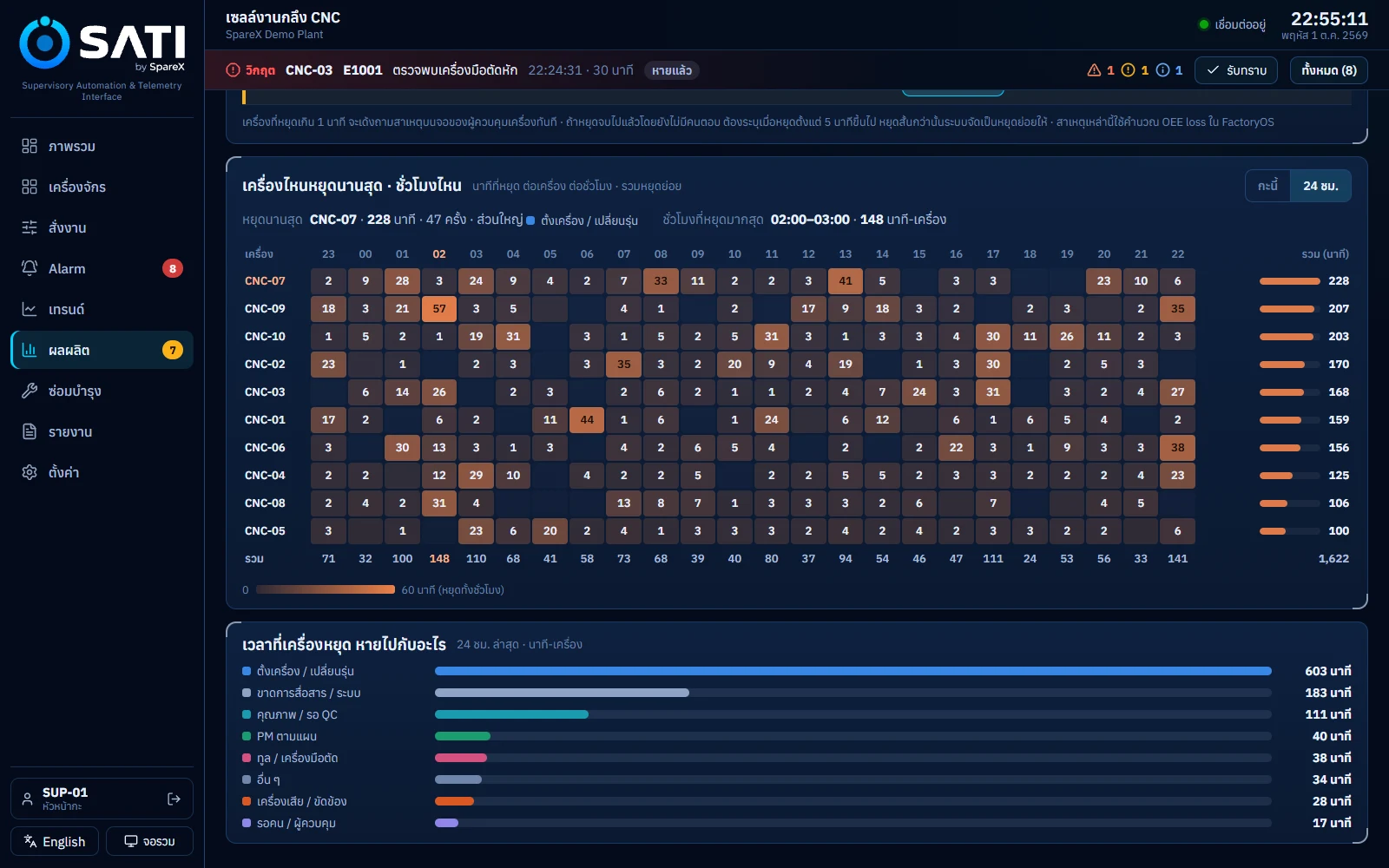Click the ขาดการสื่อสาร / ระบบ 183 นาที bar

(562, 693)
